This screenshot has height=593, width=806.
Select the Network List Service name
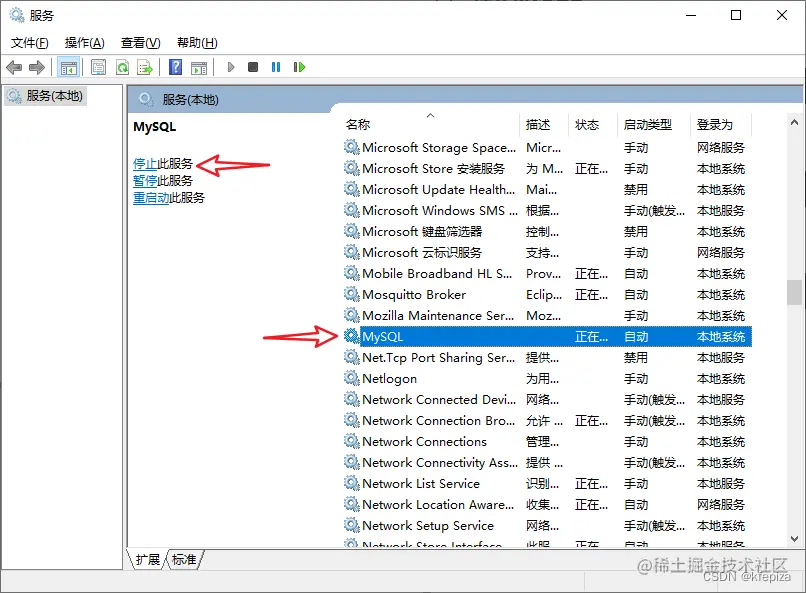[x=420, y=484]
